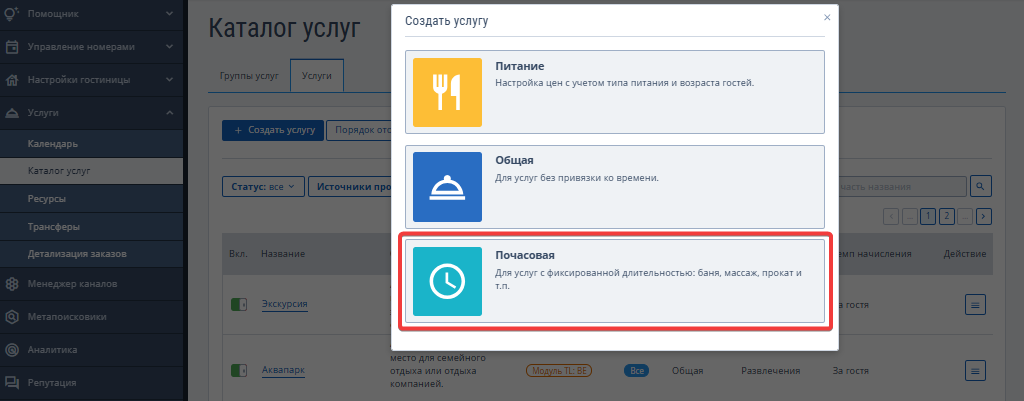Click the Услуги cloche icon in sidebar
Screen dimensions: 1024x401
point(12,113)
